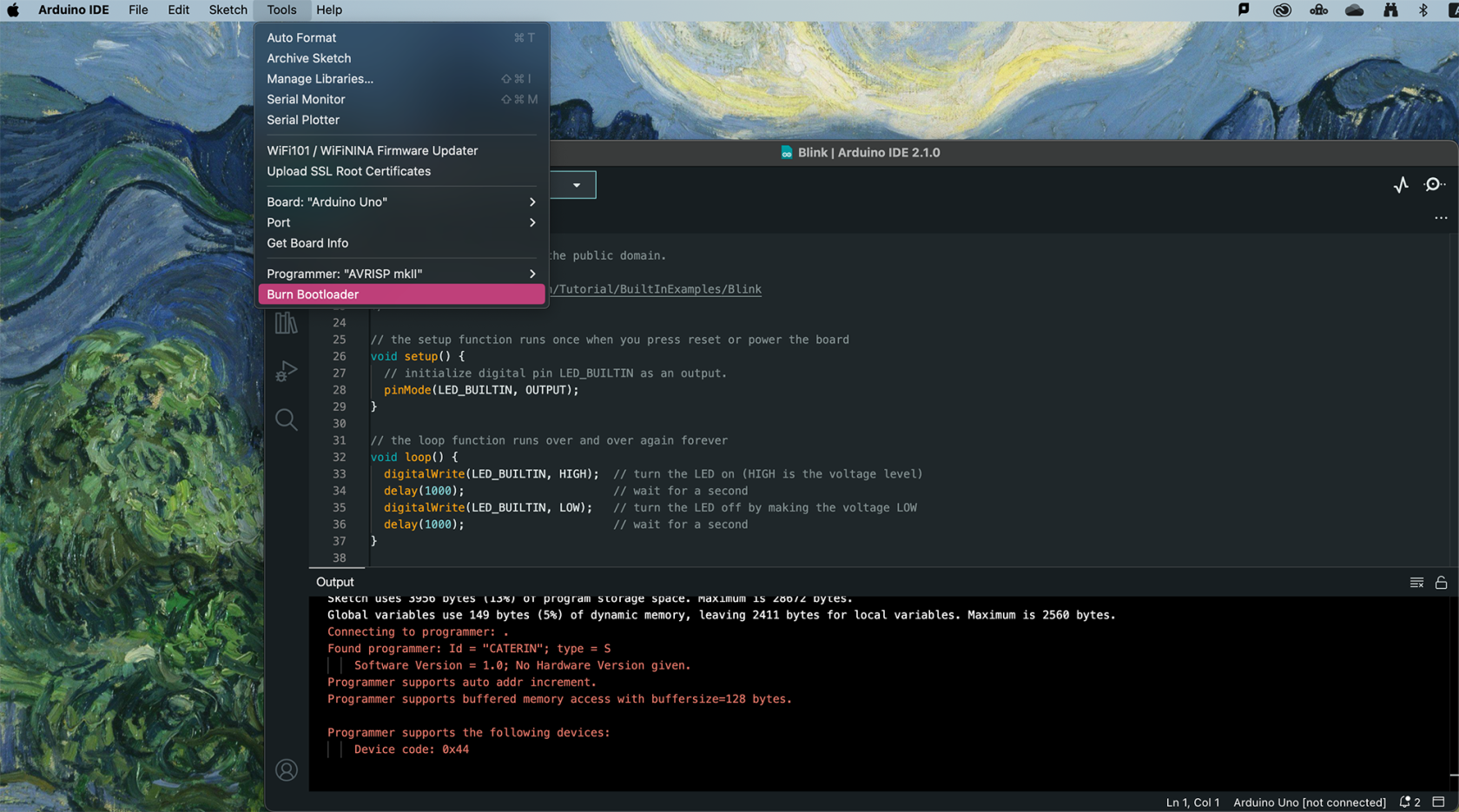Image resolution: width=1459 pixels, height=812 pixels.
Task: Open the Edit menu
Action: pos(178,10)
